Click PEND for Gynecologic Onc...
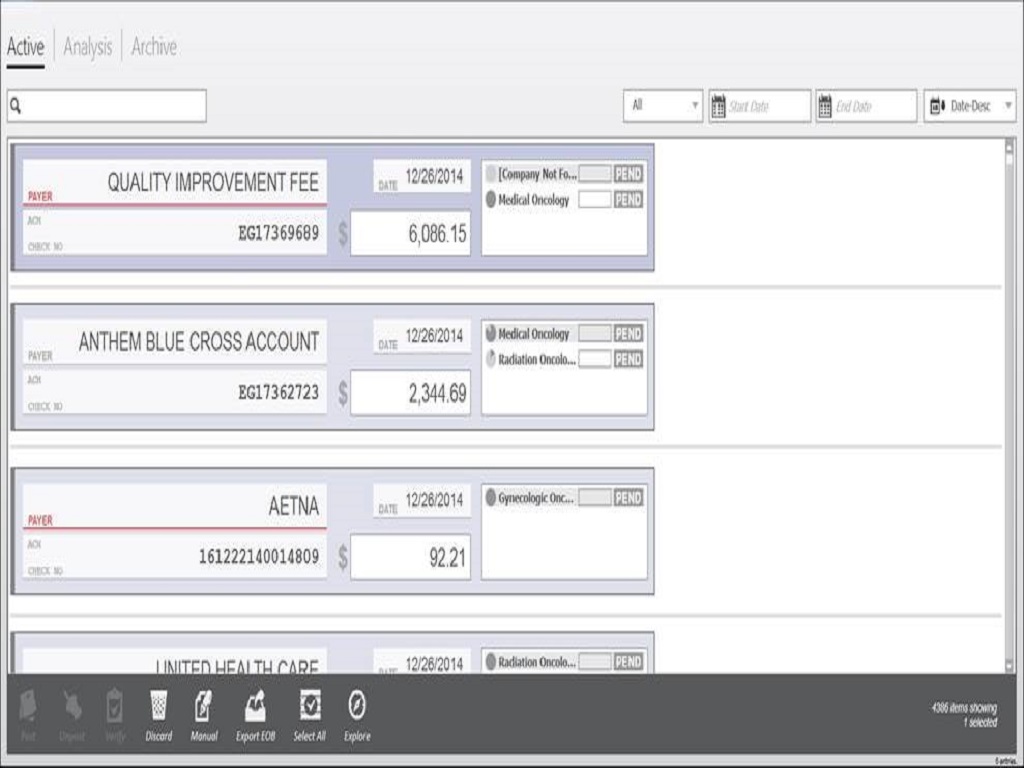1024x768 pixels. pyautogui.click(x=628, y=498)
